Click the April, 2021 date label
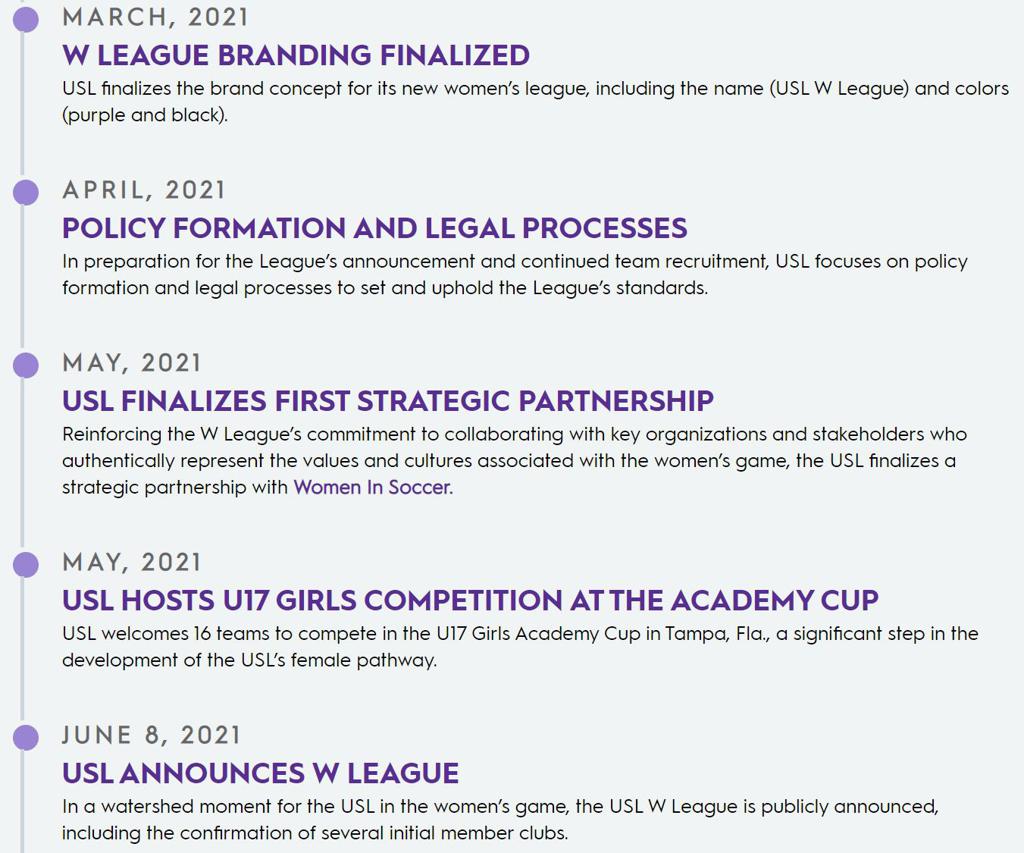Screen dimensions: 1024x853 tap(144, 190)
